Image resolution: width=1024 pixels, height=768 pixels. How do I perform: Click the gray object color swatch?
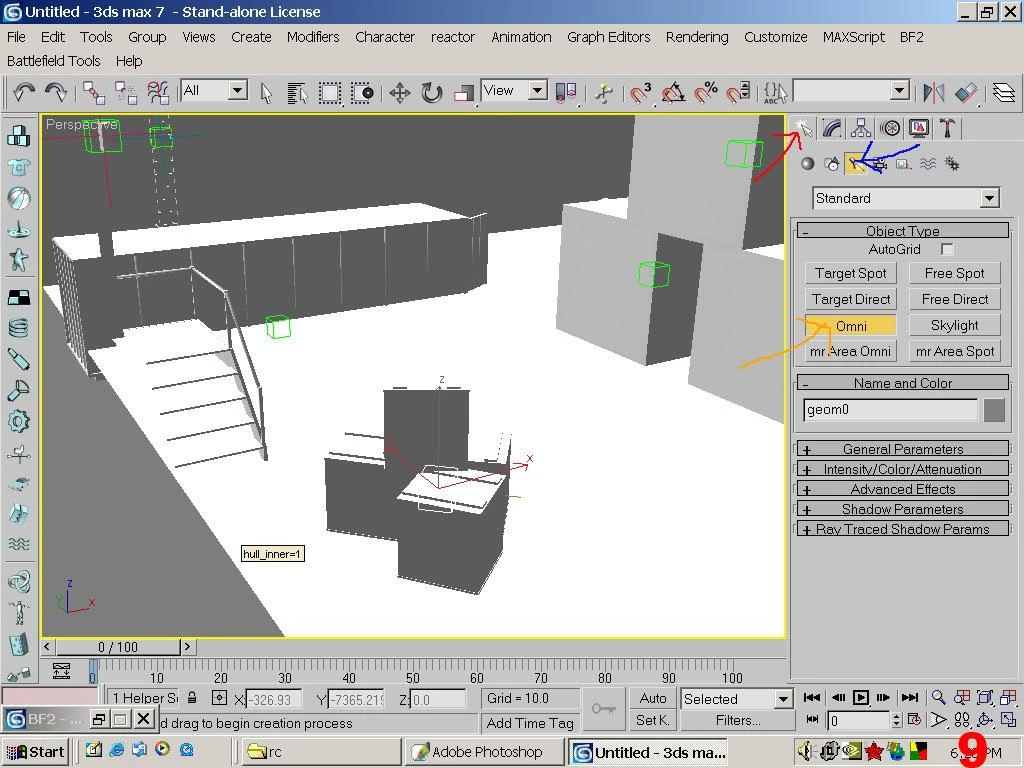994,410
